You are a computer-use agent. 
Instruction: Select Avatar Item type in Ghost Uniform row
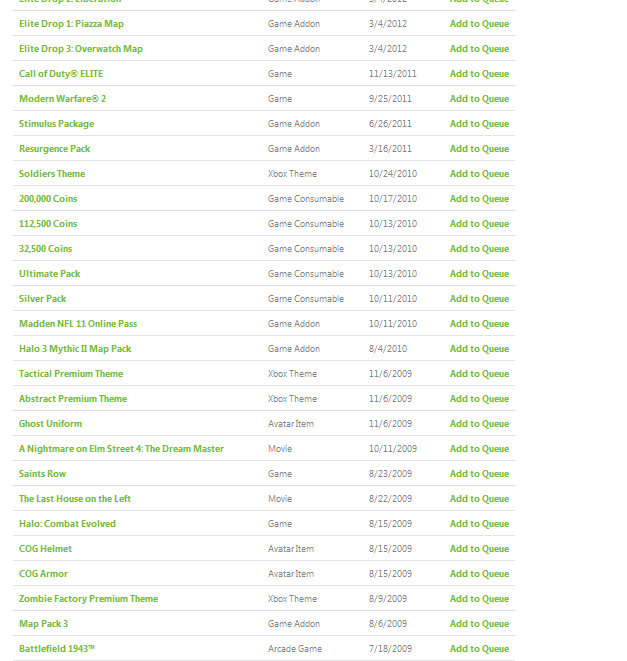tap(291, 424)
